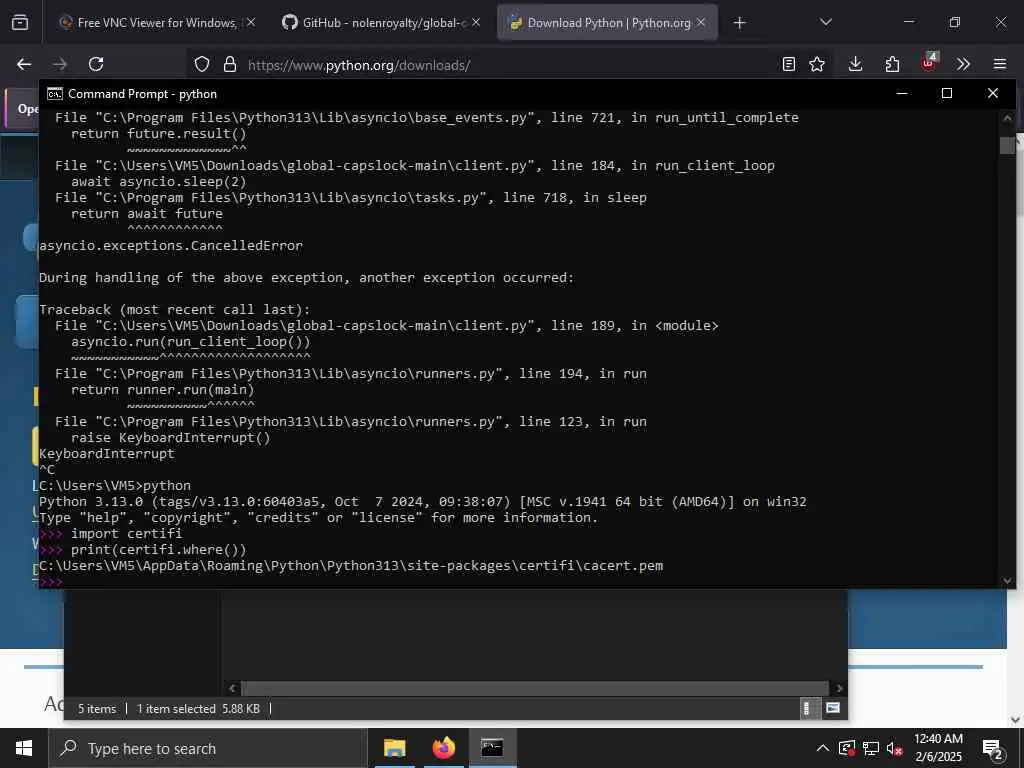Go forward in Firefox
This screenshot has width=1024, height=768.
coord(60,64)
